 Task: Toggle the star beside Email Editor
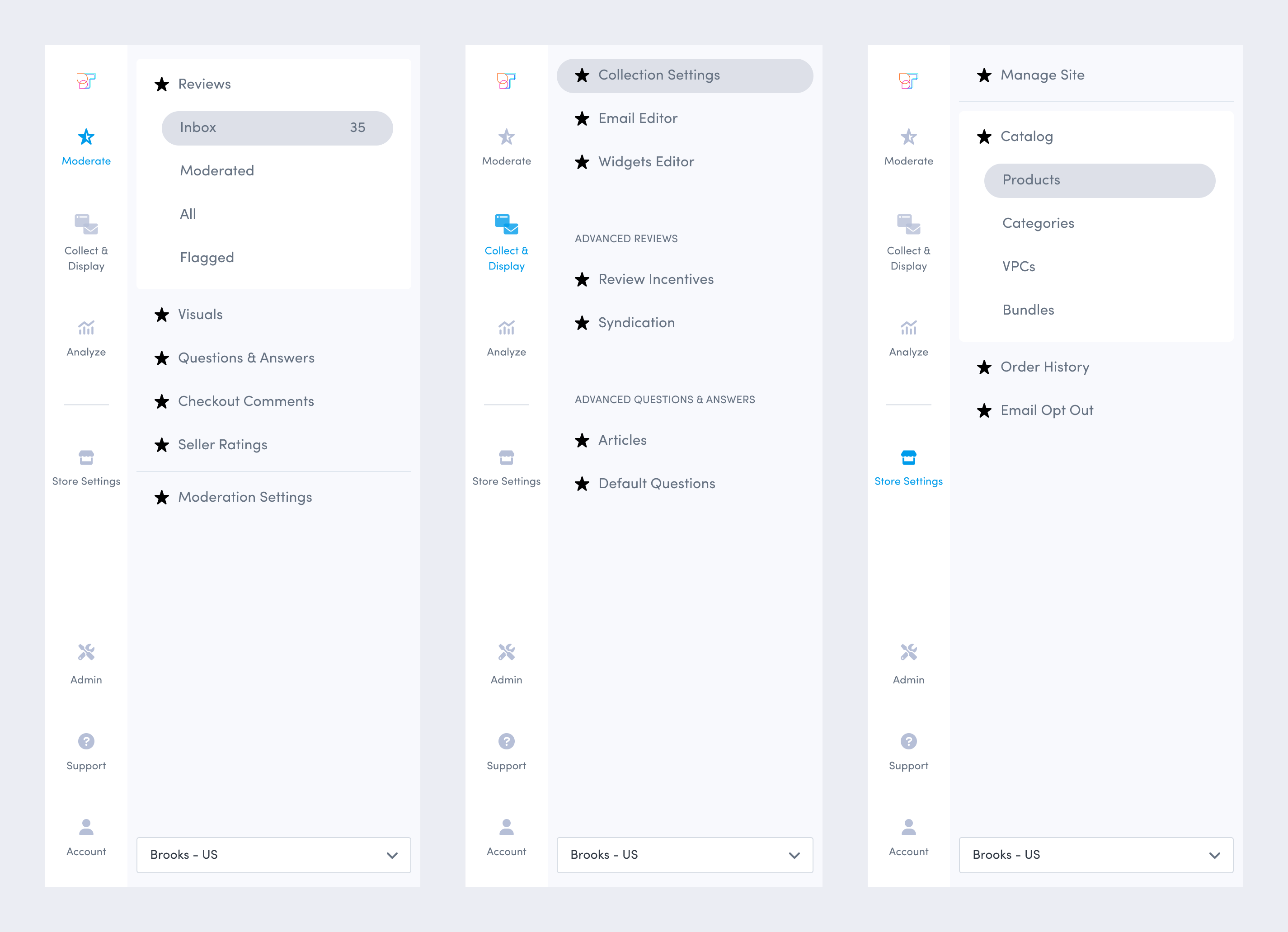[582, 119]
